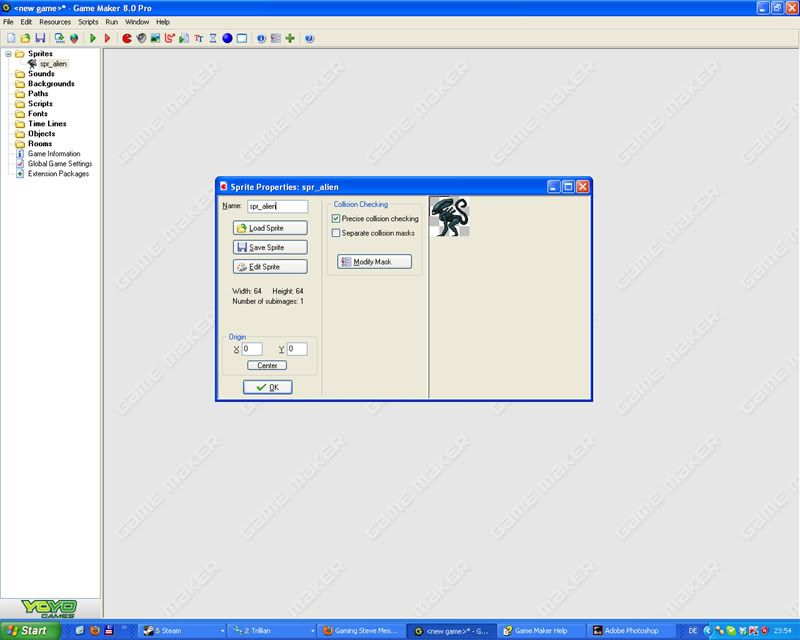Create an object (blue ball icon)
The height and width of the screenshot is (640, 800).
click(x=228, y=38)
